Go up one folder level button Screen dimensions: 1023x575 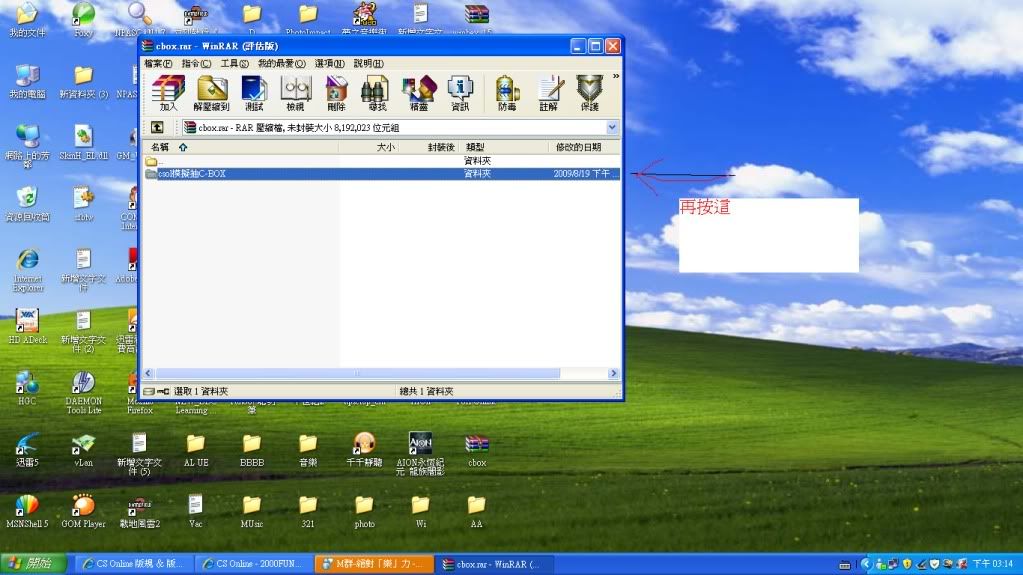[x=157, y=128]
